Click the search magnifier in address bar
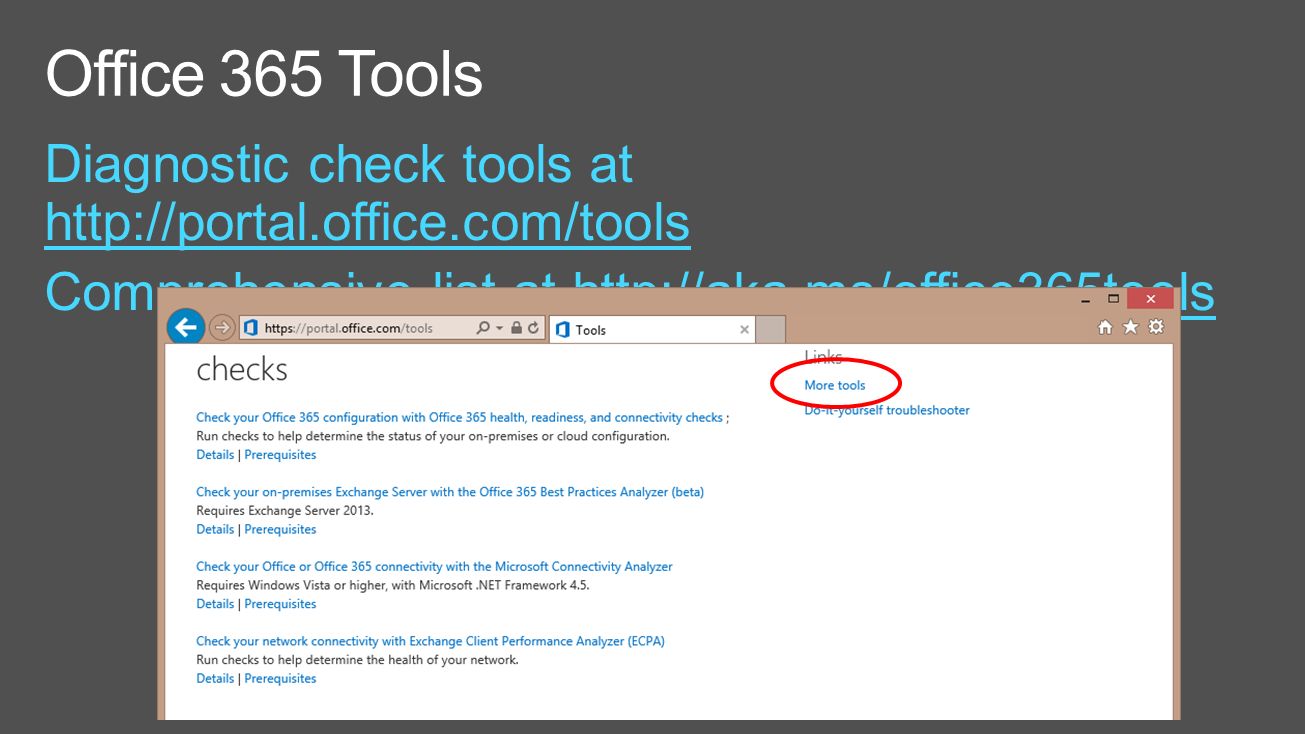 pos(484,328)
